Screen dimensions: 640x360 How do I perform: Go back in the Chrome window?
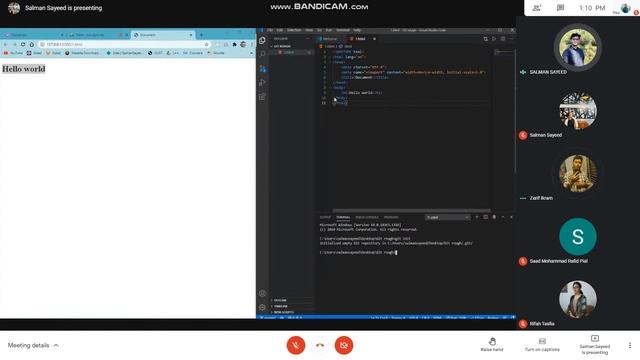click(6, 44)
